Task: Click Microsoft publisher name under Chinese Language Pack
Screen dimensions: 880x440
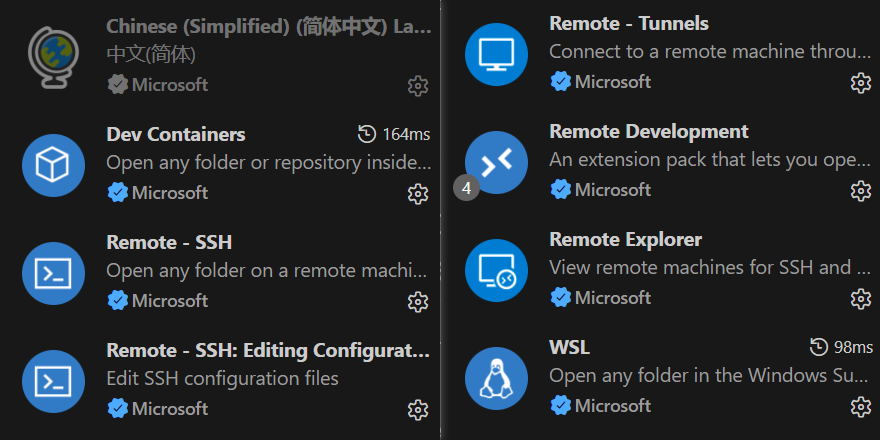Action: click(170, 85)
